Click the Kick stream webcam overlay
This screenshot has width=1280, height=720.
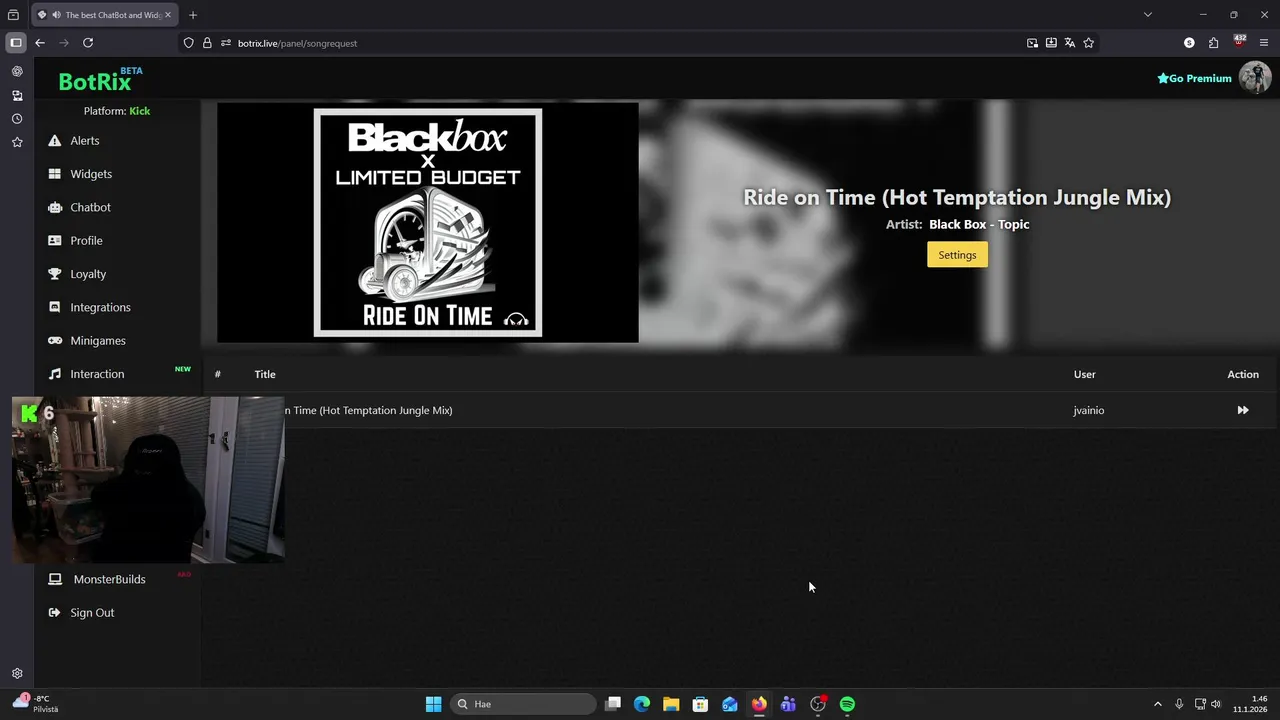148,480
